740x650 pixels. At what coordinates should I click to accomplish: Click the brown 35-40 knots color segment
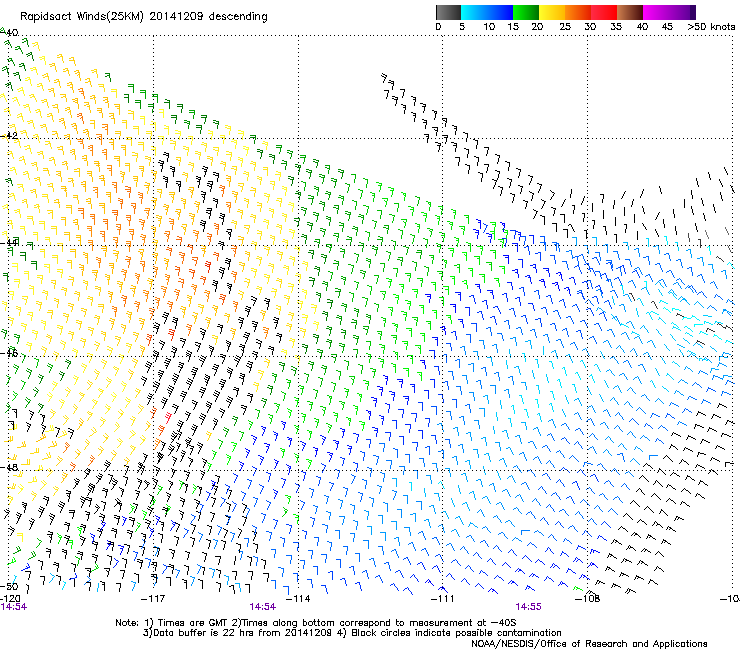(x=630, y=12)
